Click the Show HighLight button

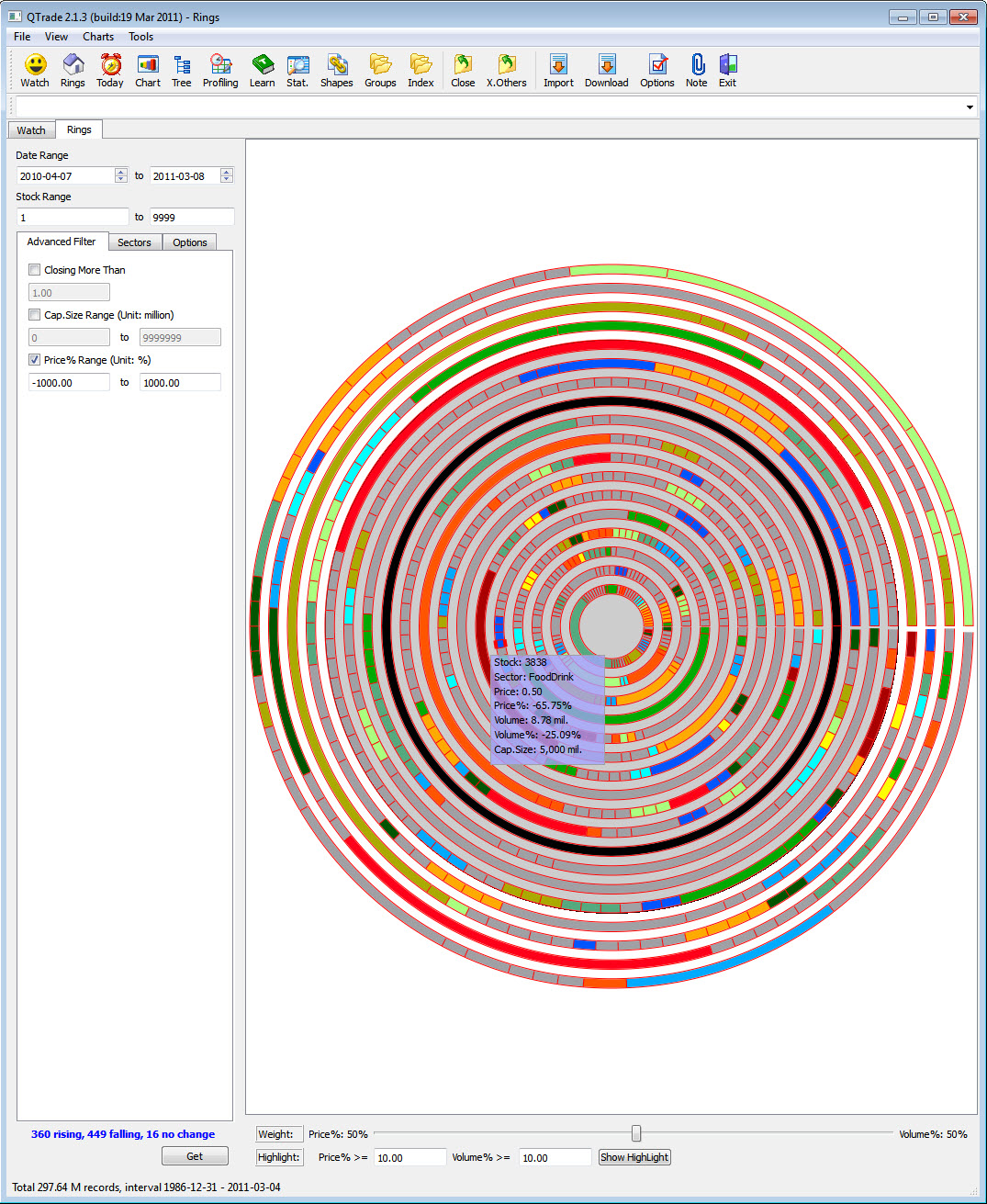(634, 1156)
